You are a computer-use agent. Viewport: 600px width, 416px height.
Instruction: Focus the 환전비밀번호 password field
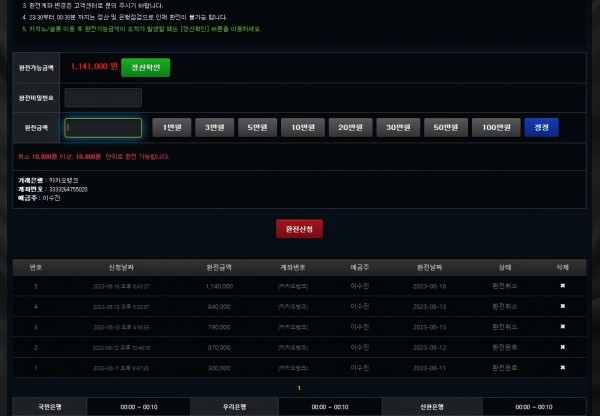[x=103, y=98]
